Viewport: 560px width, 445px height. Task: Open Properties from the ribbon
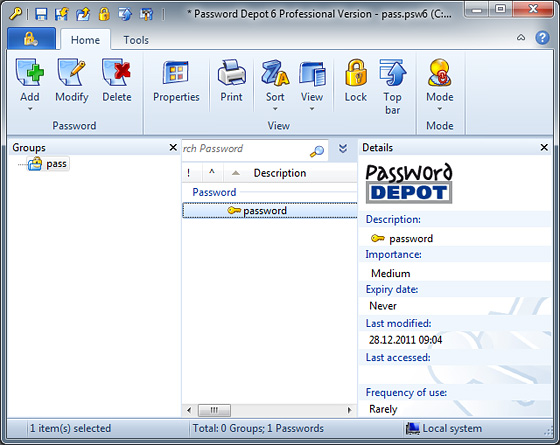click(176, 81)
